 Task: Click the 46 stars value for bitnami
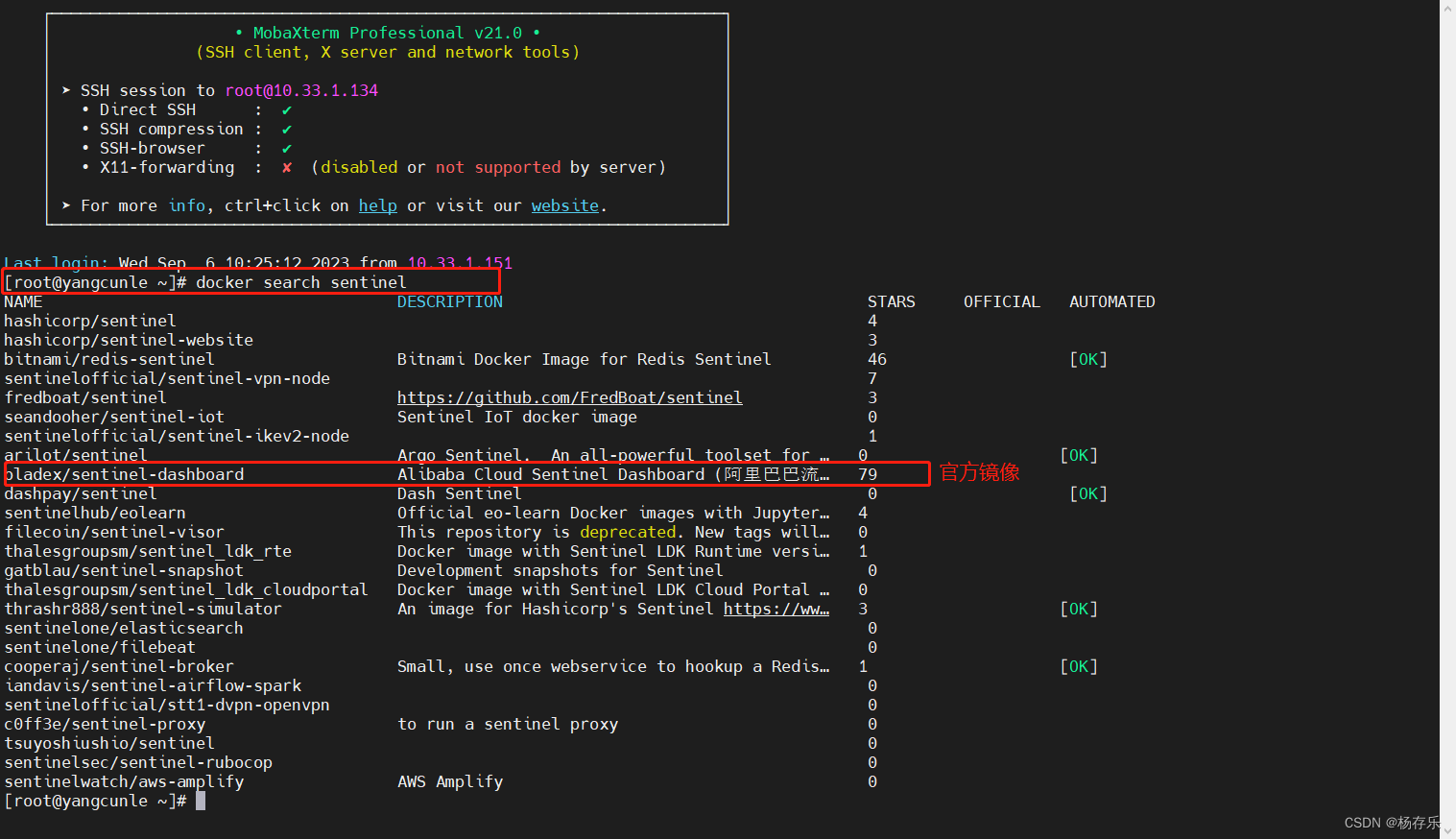(x=877, y=359)
